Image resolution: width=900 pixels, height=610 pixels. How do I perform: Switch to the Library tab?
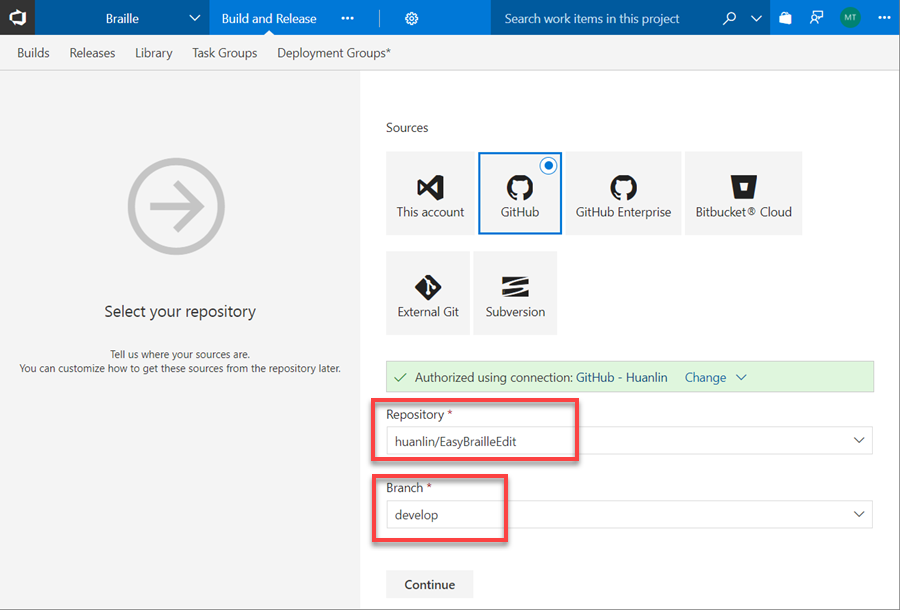tap(153, 53)
